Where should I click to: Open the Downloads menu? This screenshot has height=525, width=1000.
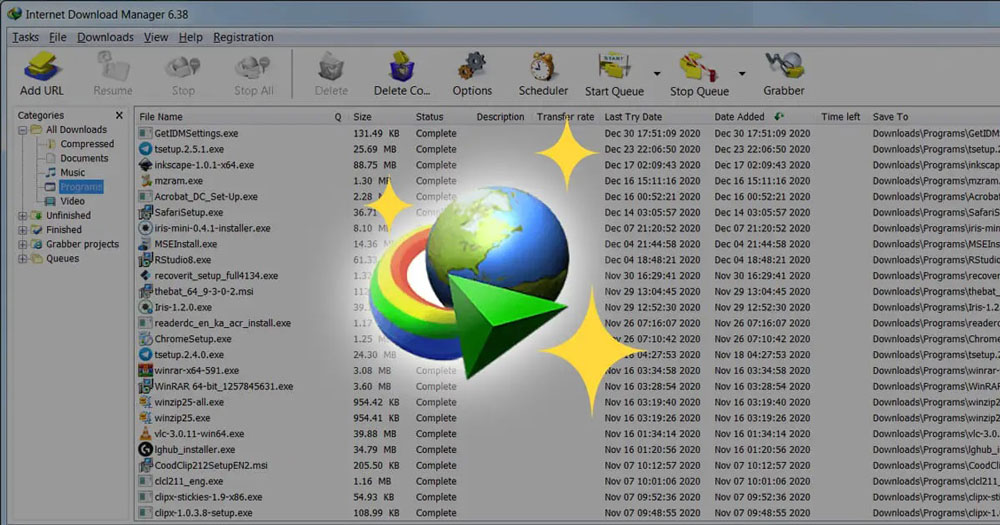point(105,37)
